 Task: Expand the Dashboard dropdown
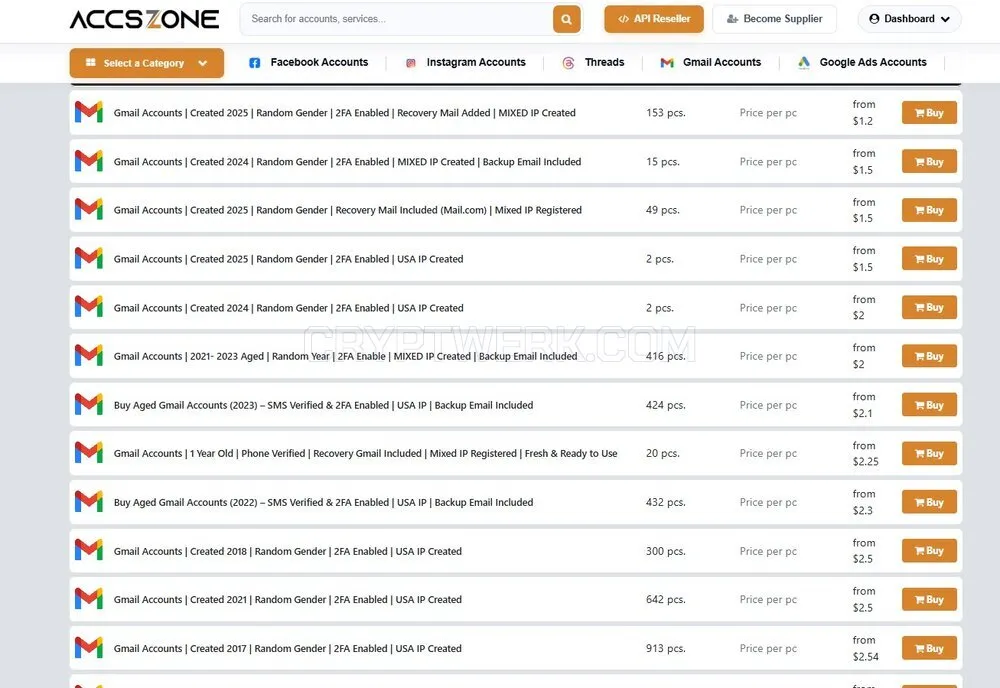point(909,19)
